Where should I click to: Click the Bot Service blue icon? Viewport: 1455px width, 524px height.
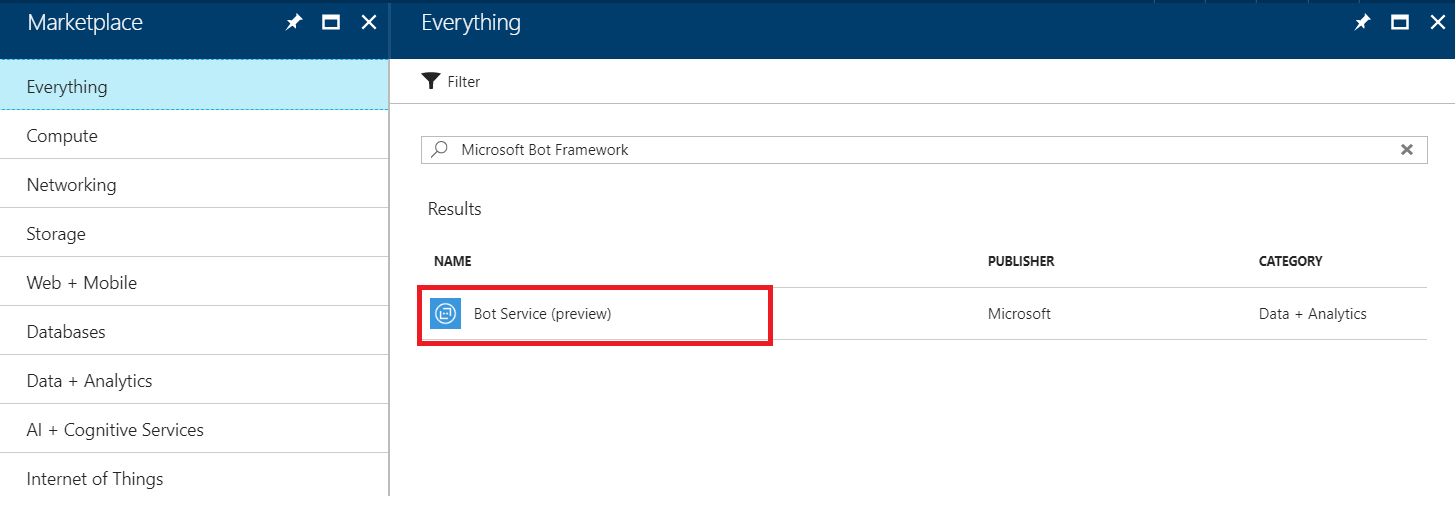tap(446, 314)
